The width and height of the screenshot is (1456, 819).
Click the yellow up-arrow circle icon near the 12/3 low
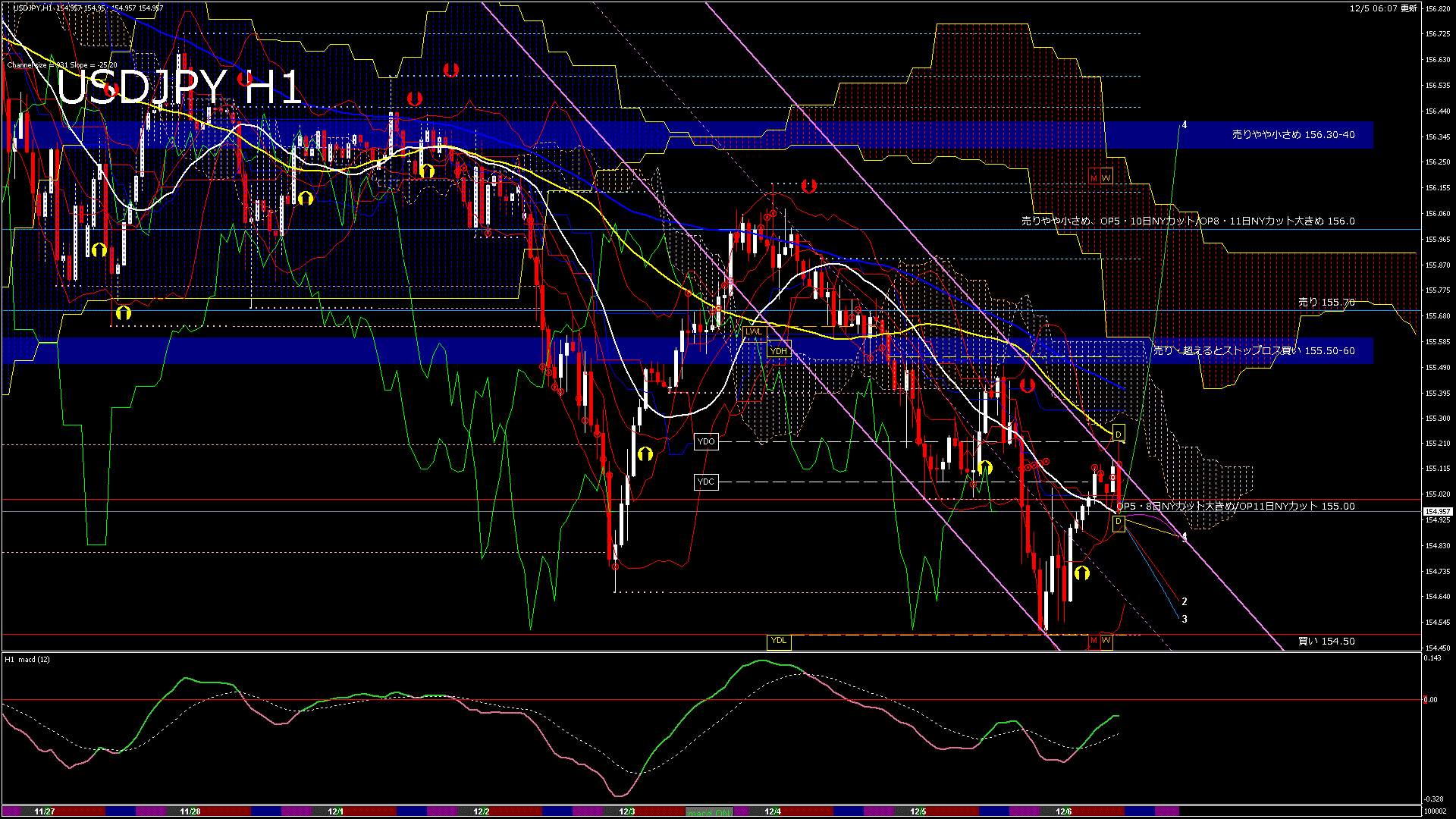pyautogui.click(x=645, y=453)
